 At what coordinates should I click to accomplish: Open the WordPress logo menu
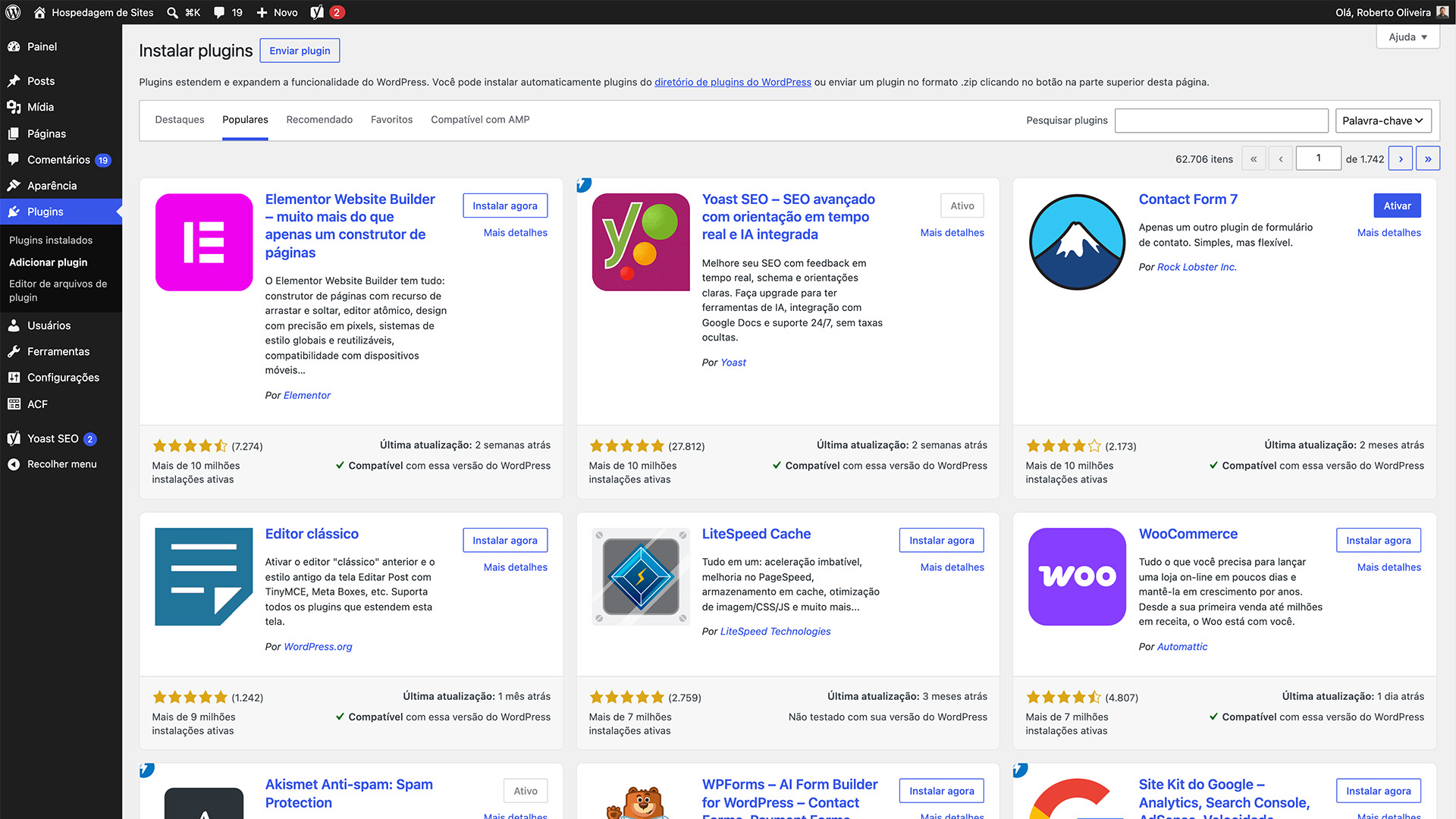pyautogui.click(x=13, y=12)
